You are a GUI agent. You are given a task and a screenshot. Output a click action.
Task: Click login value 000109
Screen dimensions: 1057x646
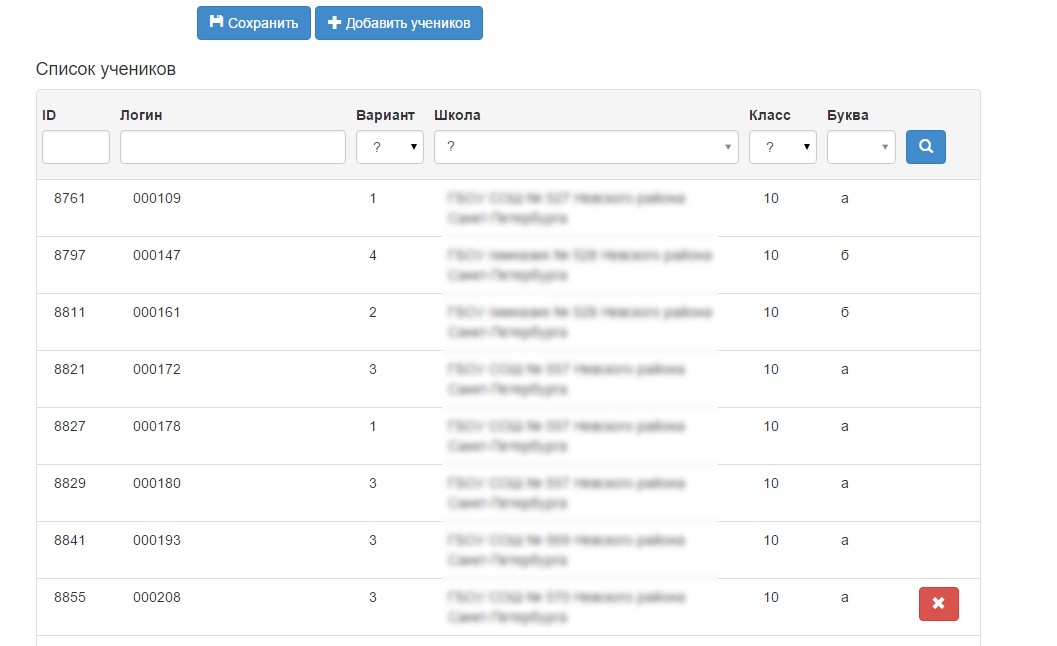pyautogui.click(x=156, y=198)
